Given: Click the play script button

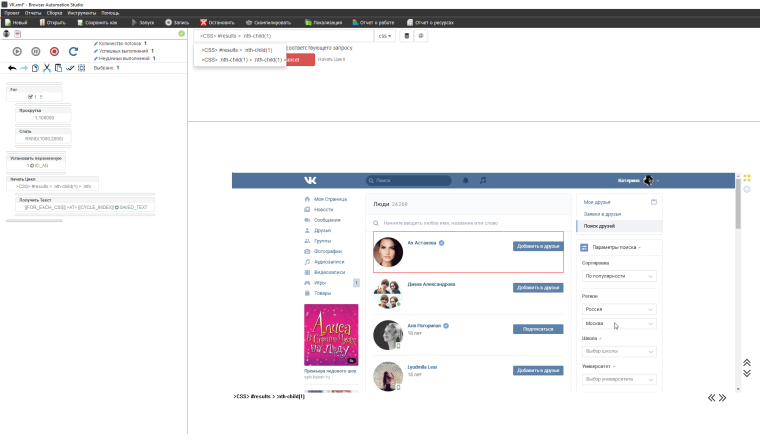Looking at the screenshot, I should 17,51.
